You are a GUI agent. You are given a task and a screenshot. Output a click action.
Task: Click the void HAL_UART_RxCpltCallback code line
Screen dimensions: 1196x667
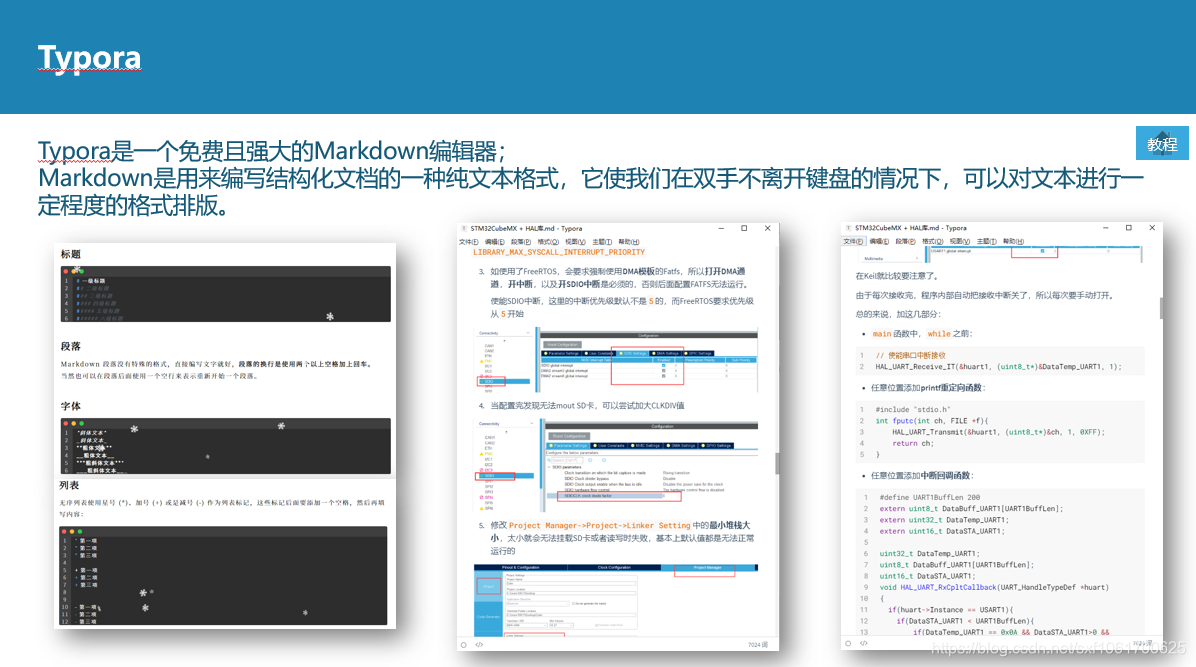pos(994,587)
